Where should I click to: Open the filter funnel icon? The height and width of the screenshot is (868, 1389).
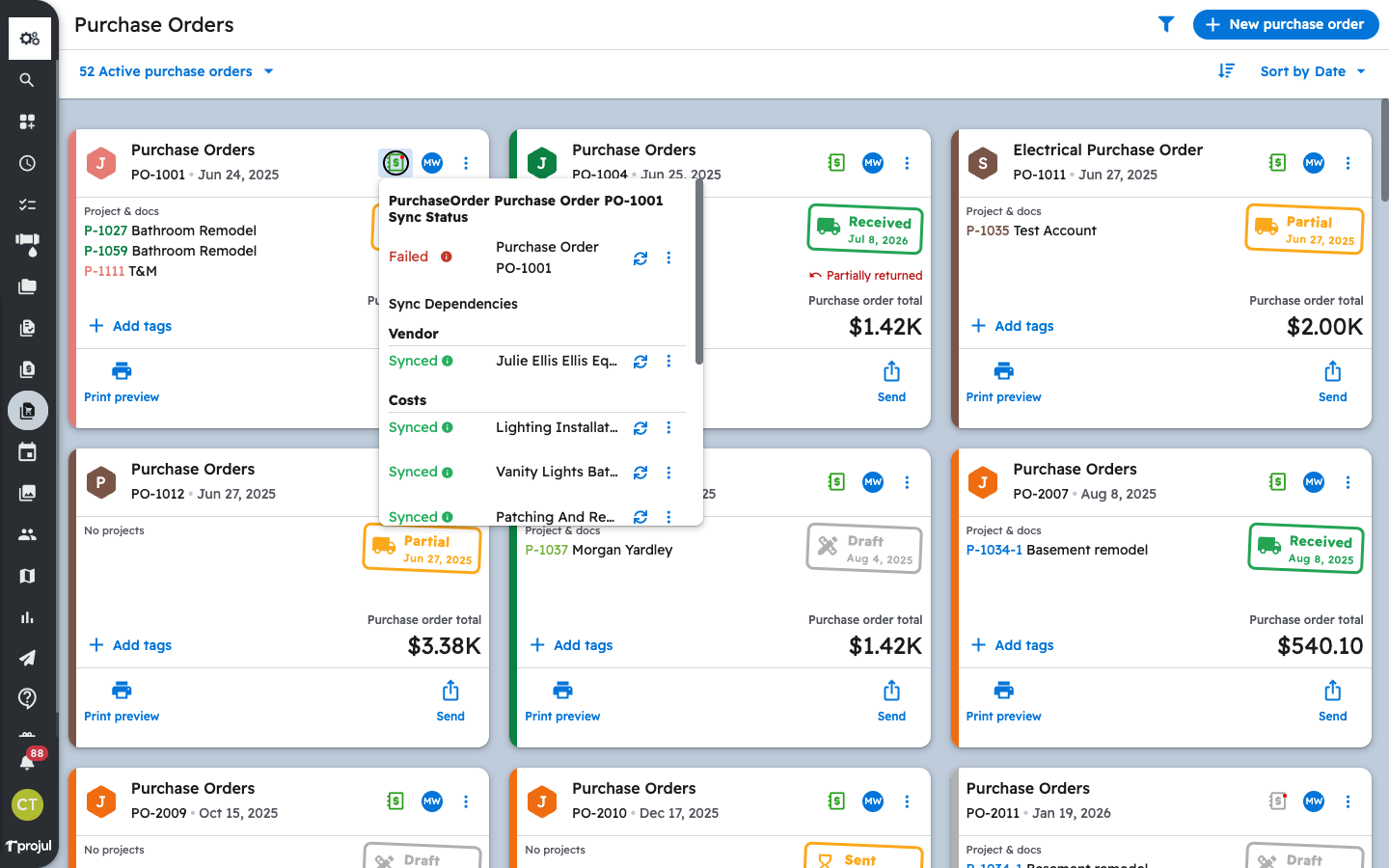1166,24
